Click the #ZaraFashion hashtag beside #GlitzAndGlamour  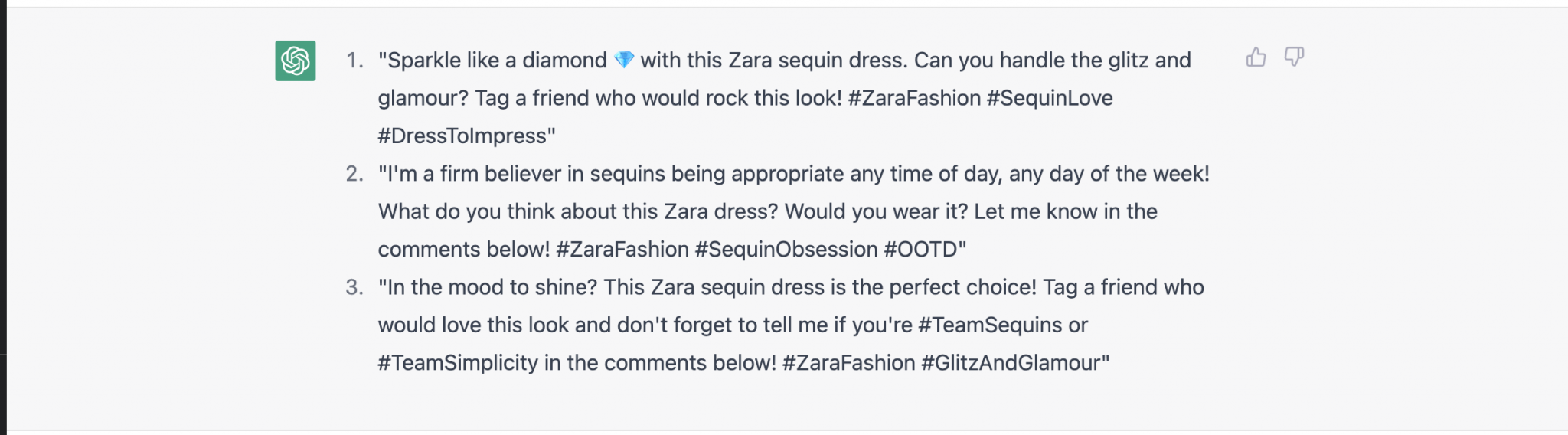click(x=848, y=363)
